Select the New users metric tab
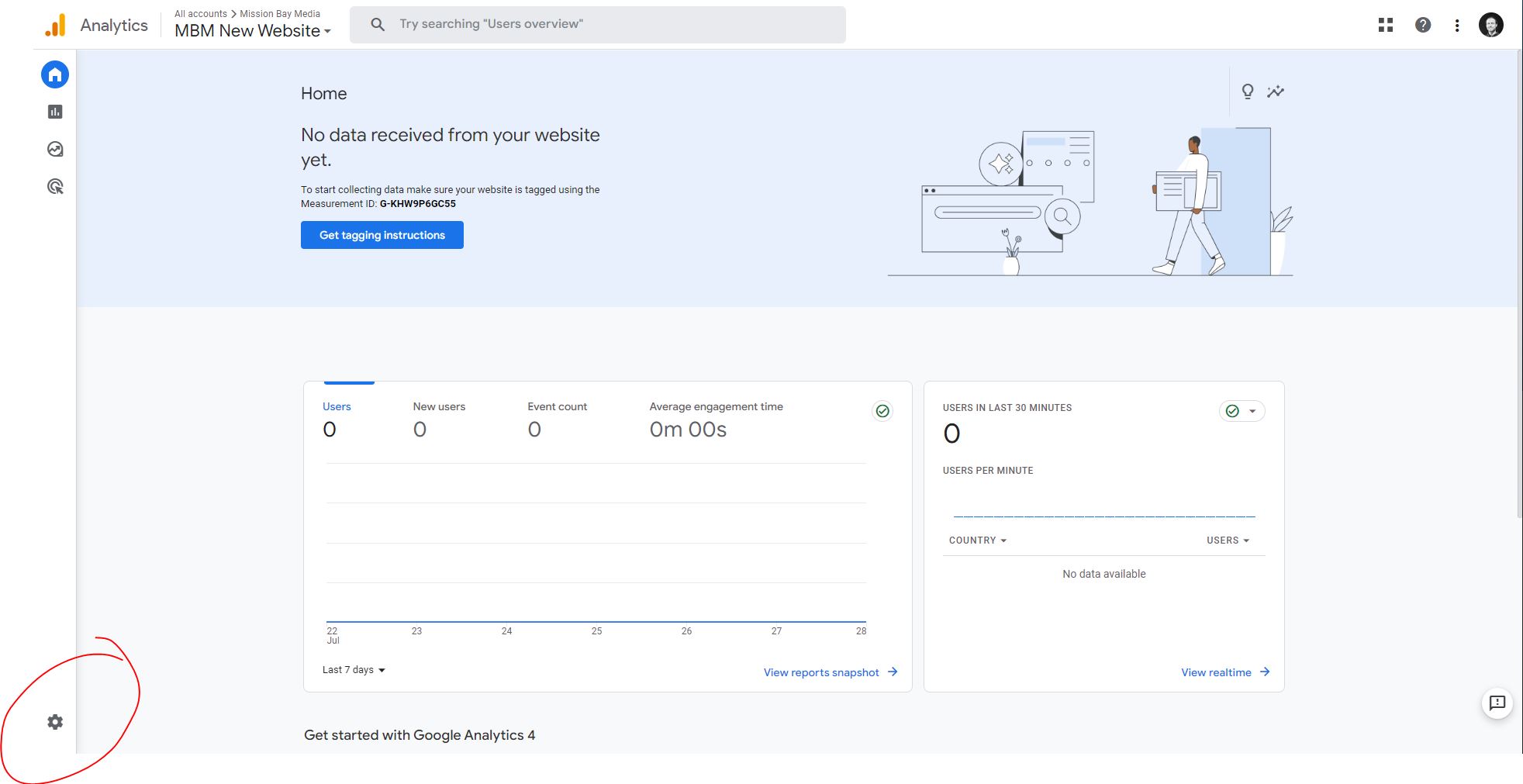Image resolution: width=1523 pixels, height=784 pixels. 439,419
